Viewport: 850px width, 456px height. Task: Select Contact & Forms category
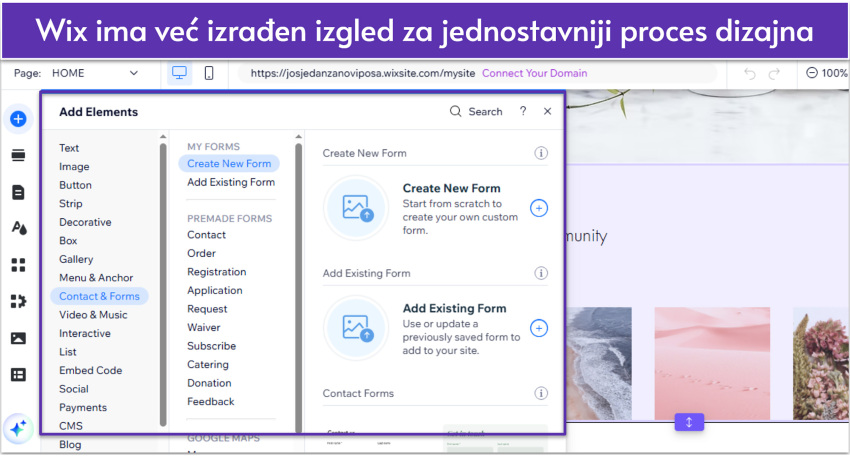tap(99, 296)
